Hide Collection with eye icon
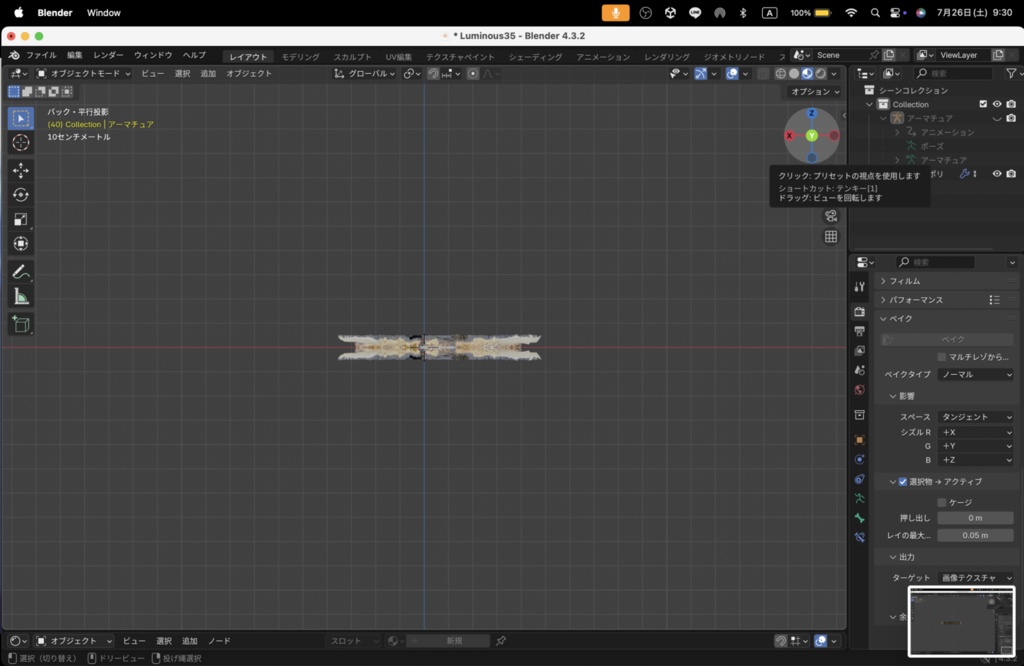Viewport: 1024px width, 666px height. click(997, 104)
